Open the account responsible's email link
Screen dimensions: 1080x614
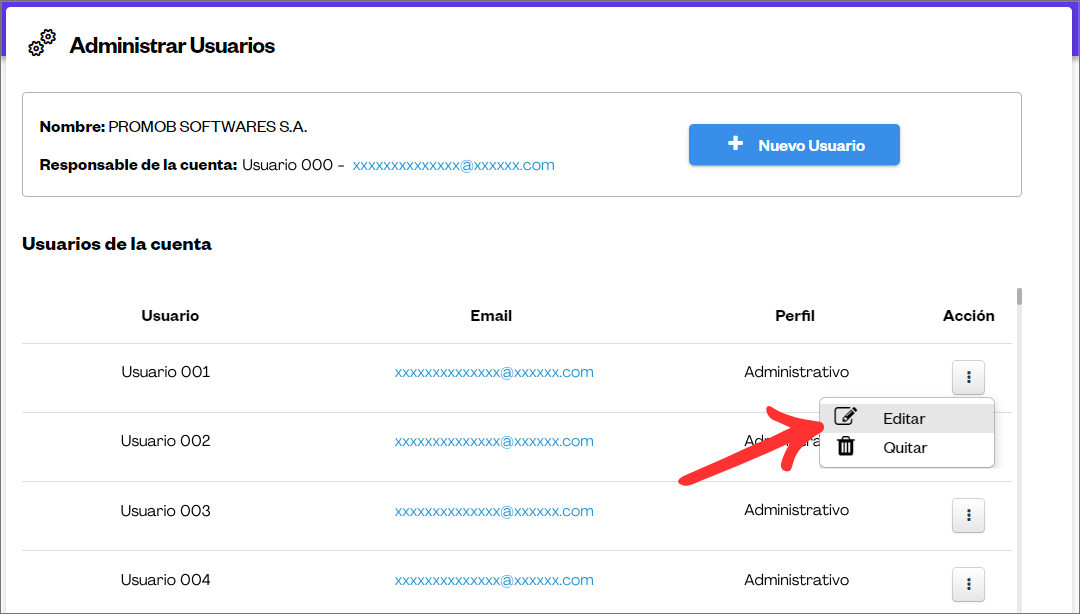(x=453, y=165)
